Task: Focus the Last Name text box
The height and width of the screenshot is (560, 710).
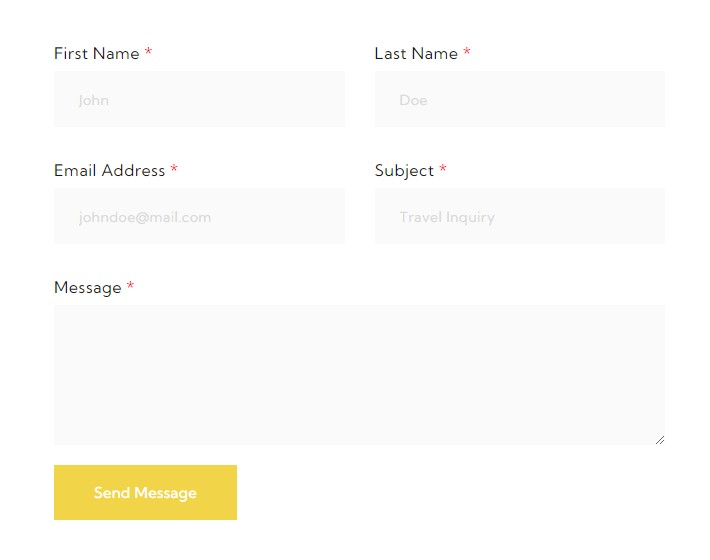Action: [x=519, y=99]
